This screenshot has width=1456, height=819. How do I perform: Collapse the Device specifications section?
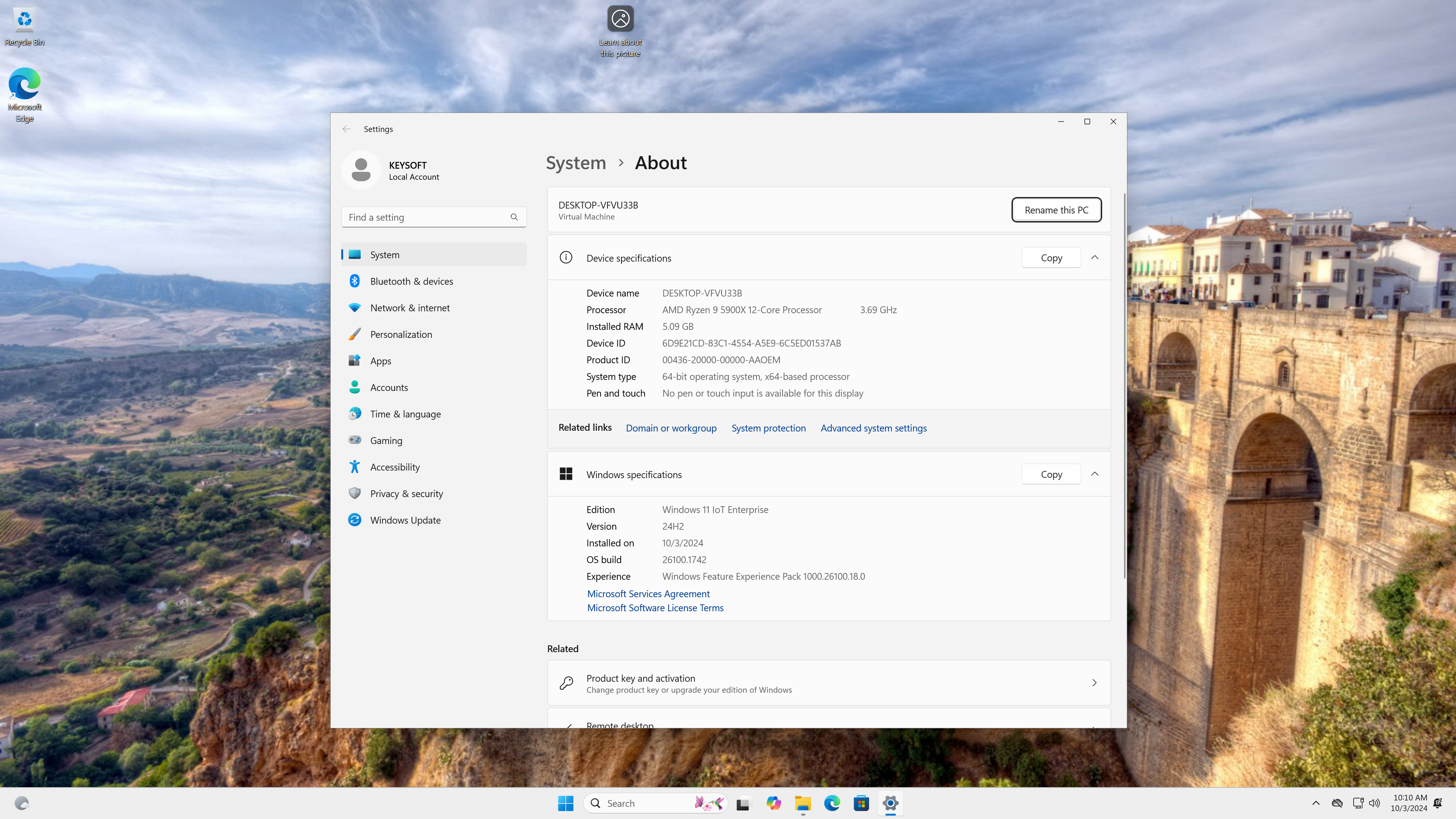click(x=1094, y=258)
